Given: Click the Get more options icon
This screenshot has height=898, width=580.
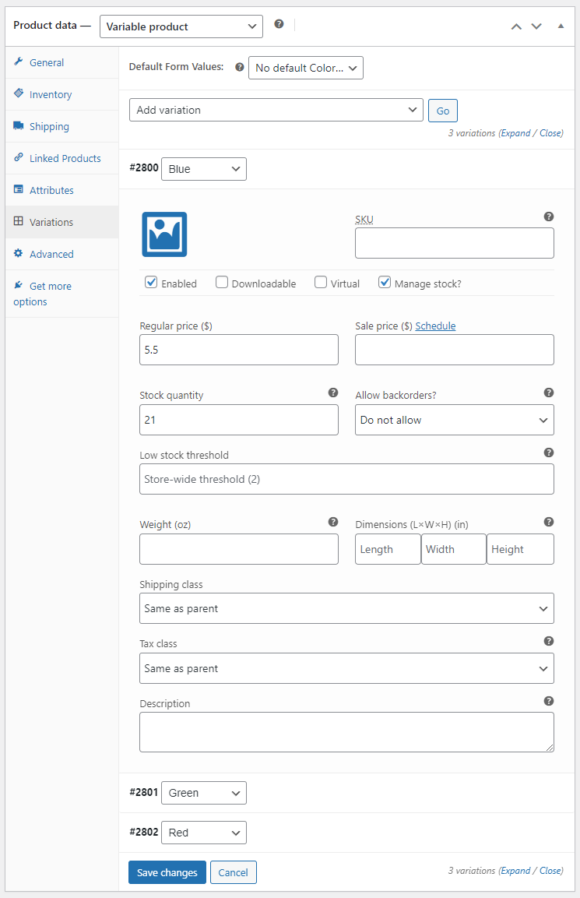Looking at the screenshot, I should click(19, 286).
